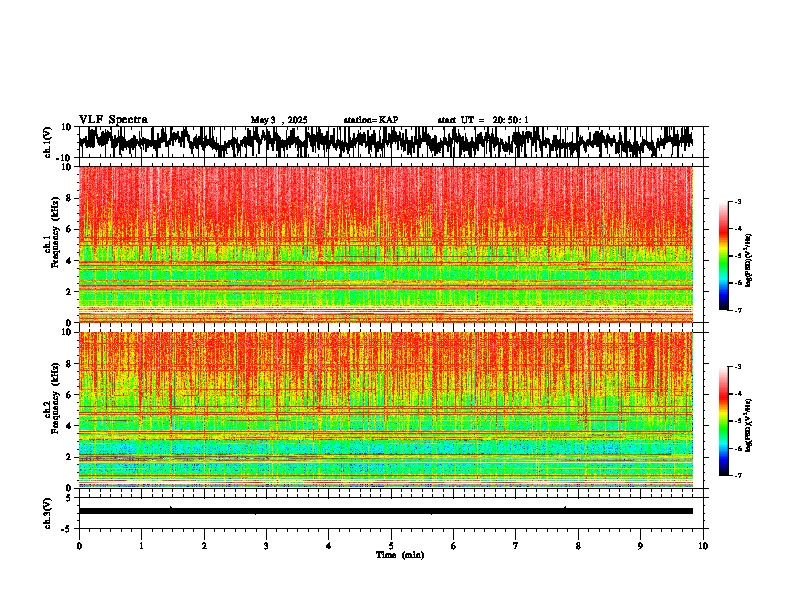
Task: Click the "ch.3(V)" axis label
Action: (x=48, y=513)
